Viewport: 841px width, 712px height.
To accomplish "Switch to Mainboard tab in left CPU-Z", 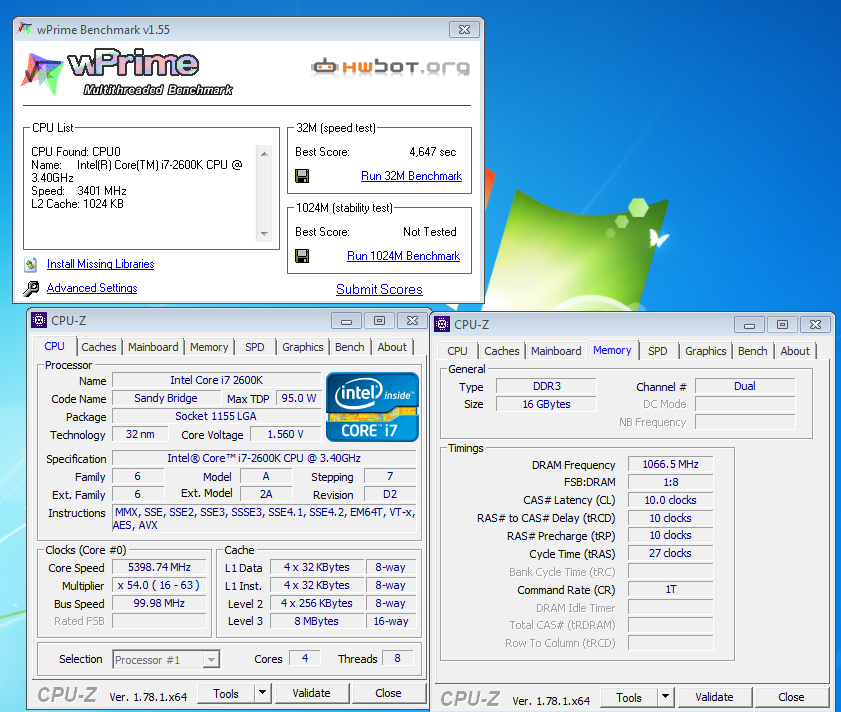I will (153, 347).
